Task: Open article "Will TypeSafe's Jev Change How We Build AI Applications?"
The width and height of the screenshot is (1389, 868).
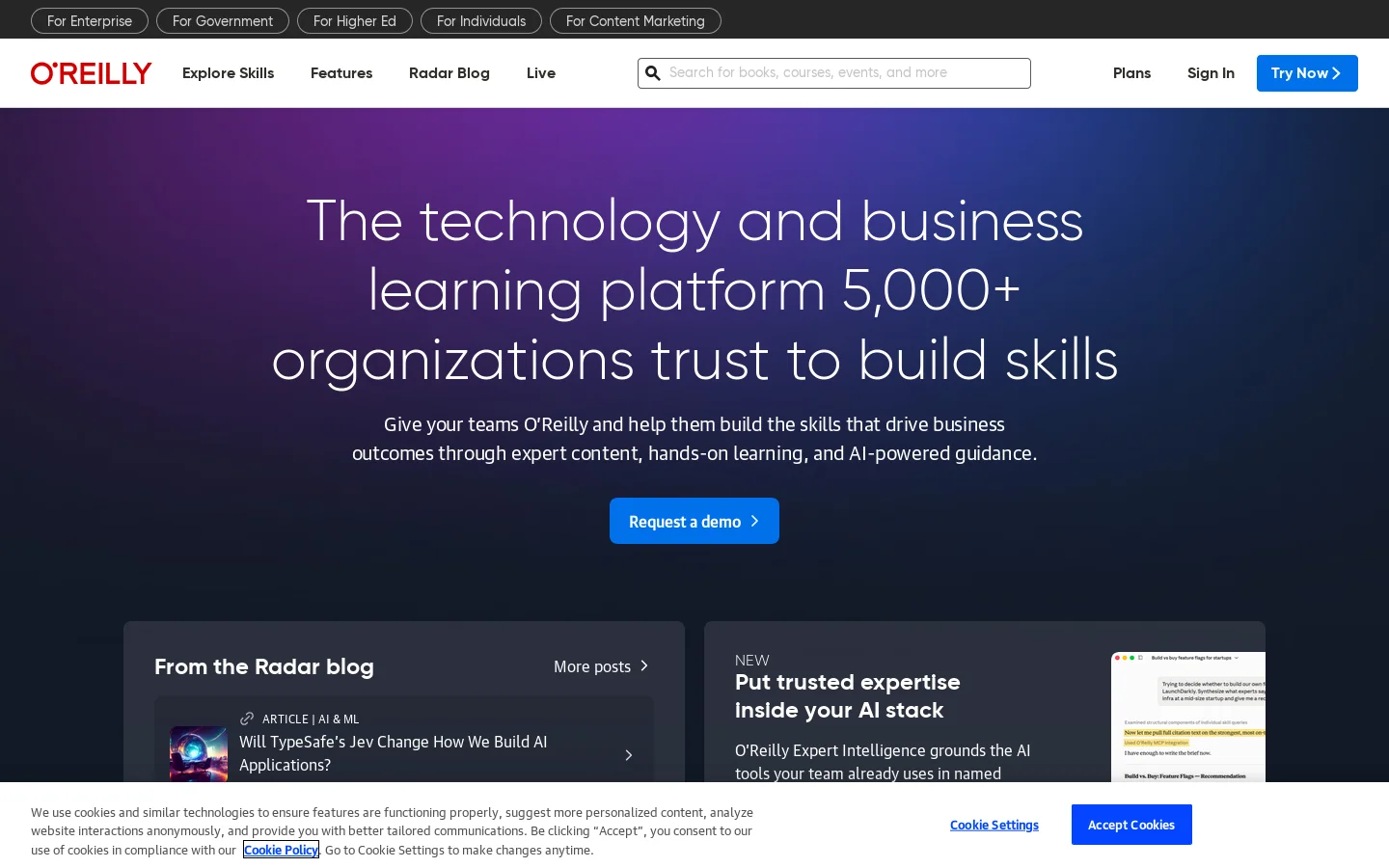Action: coord(394,753)
